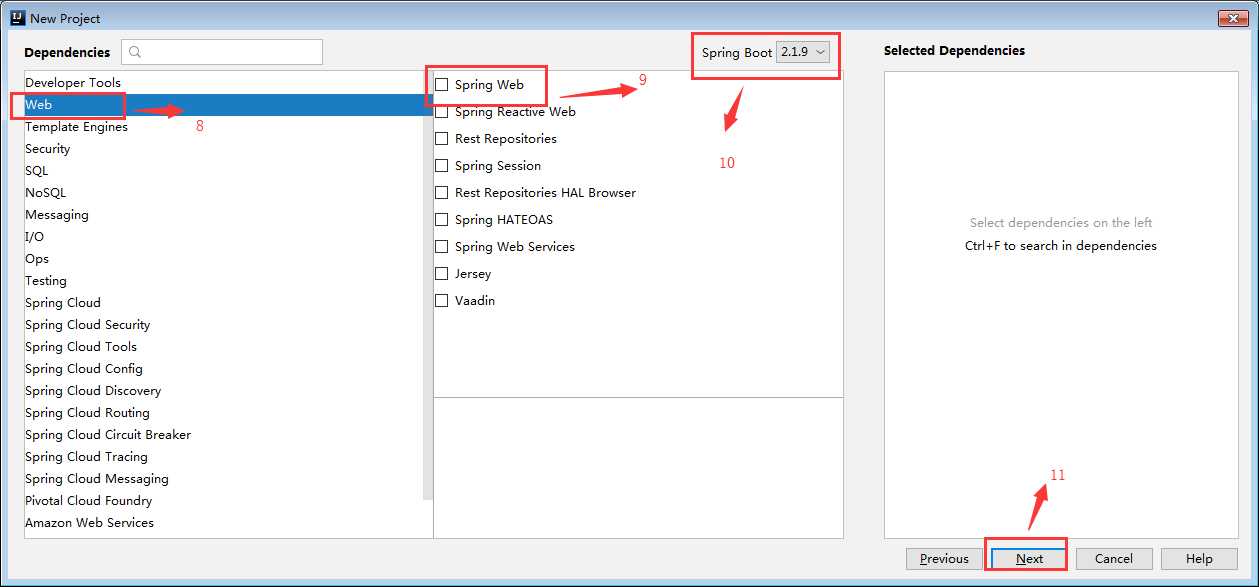Open Pivotal Cloud Foundry category
The image size is (1259, 587).
pyautogui.click(x=224, y=501)
